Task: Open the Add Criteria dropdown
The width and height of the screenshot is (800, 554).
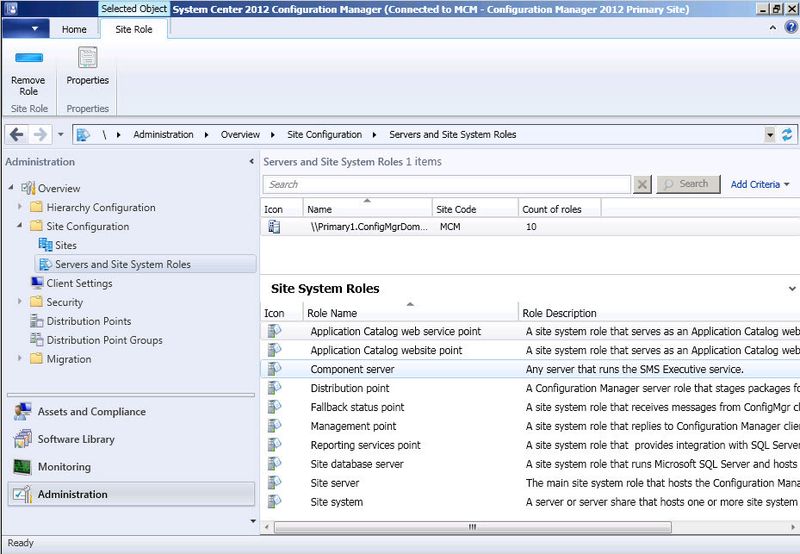Action: [x=760, y=184]
